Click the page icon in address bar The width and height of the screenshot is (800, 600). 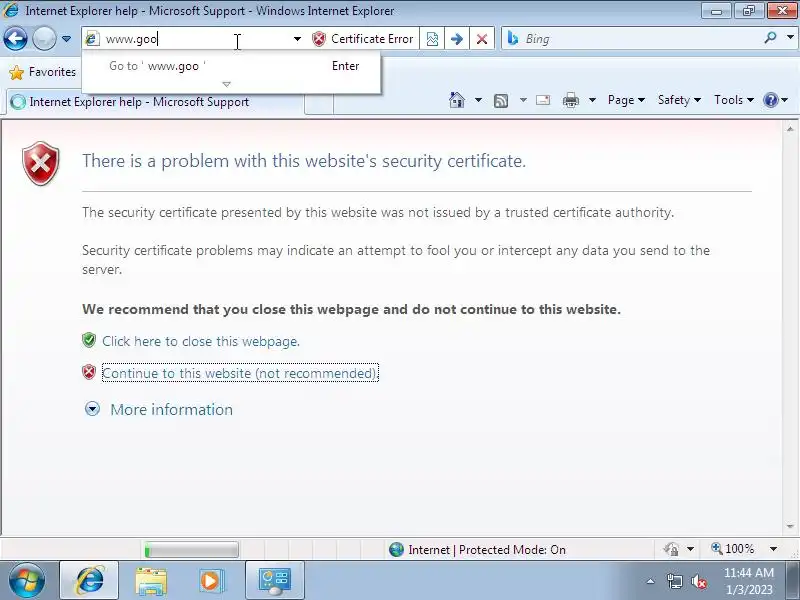click(92, 39)
